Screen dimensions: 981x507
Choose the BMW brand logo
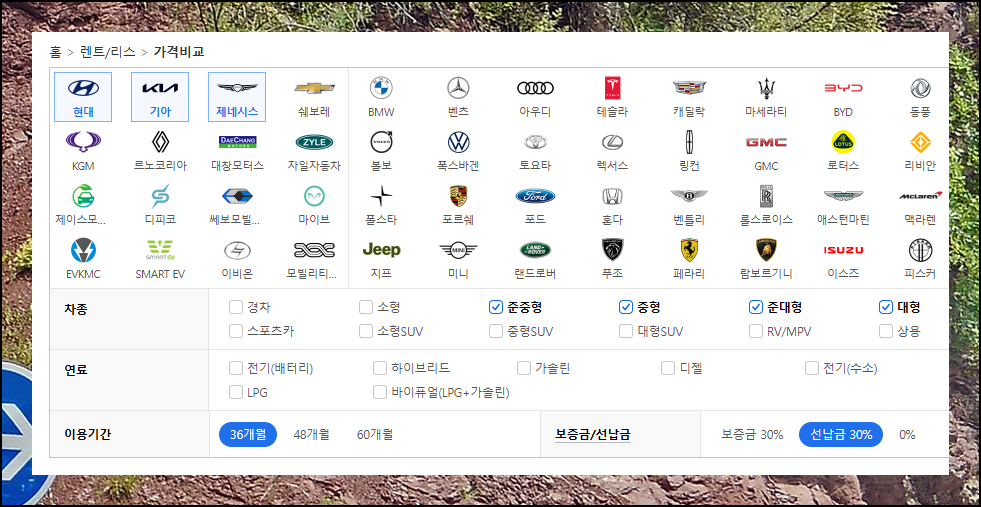[x=381, y=88]
